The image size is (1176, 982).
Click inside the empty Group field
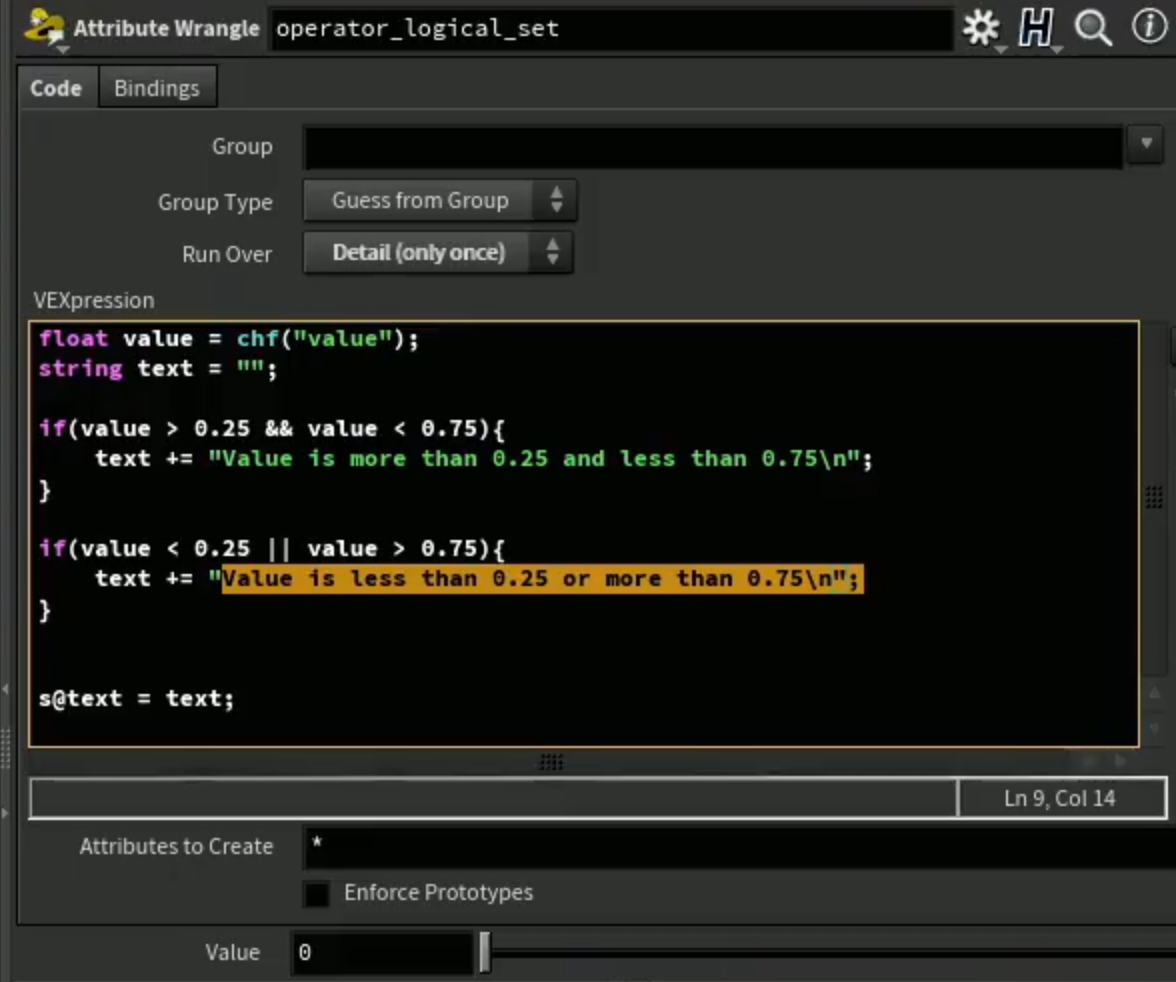click(713, 147)
